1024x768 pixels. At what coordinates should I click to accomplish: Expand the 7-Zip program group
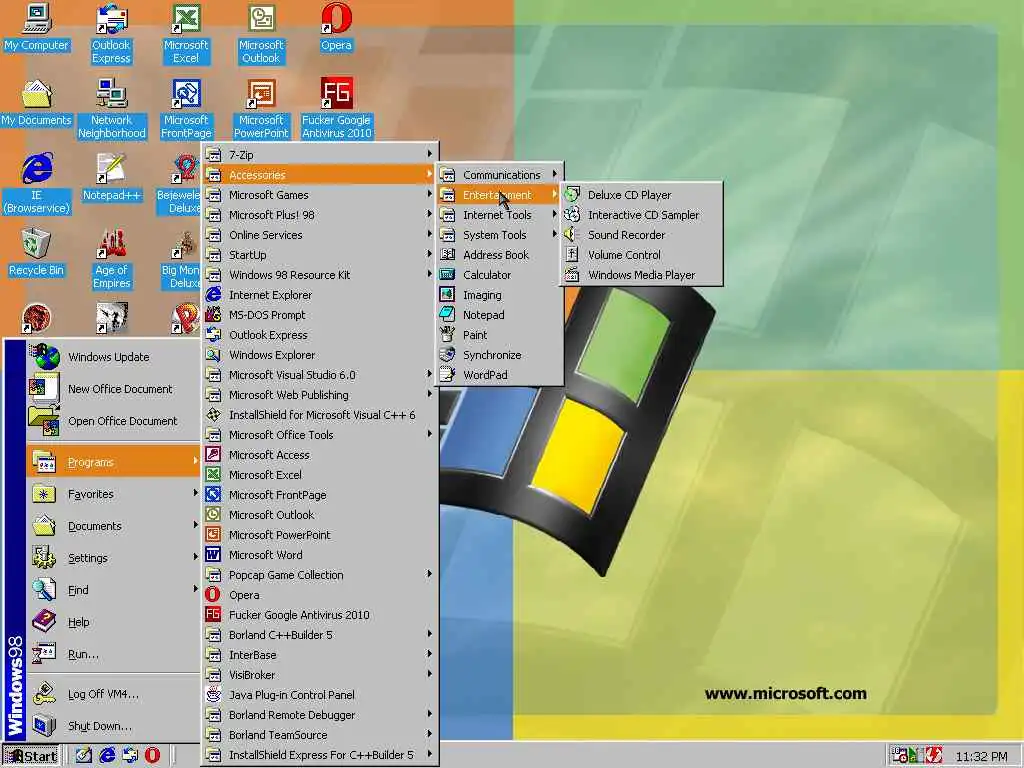(x=319, y=155)
